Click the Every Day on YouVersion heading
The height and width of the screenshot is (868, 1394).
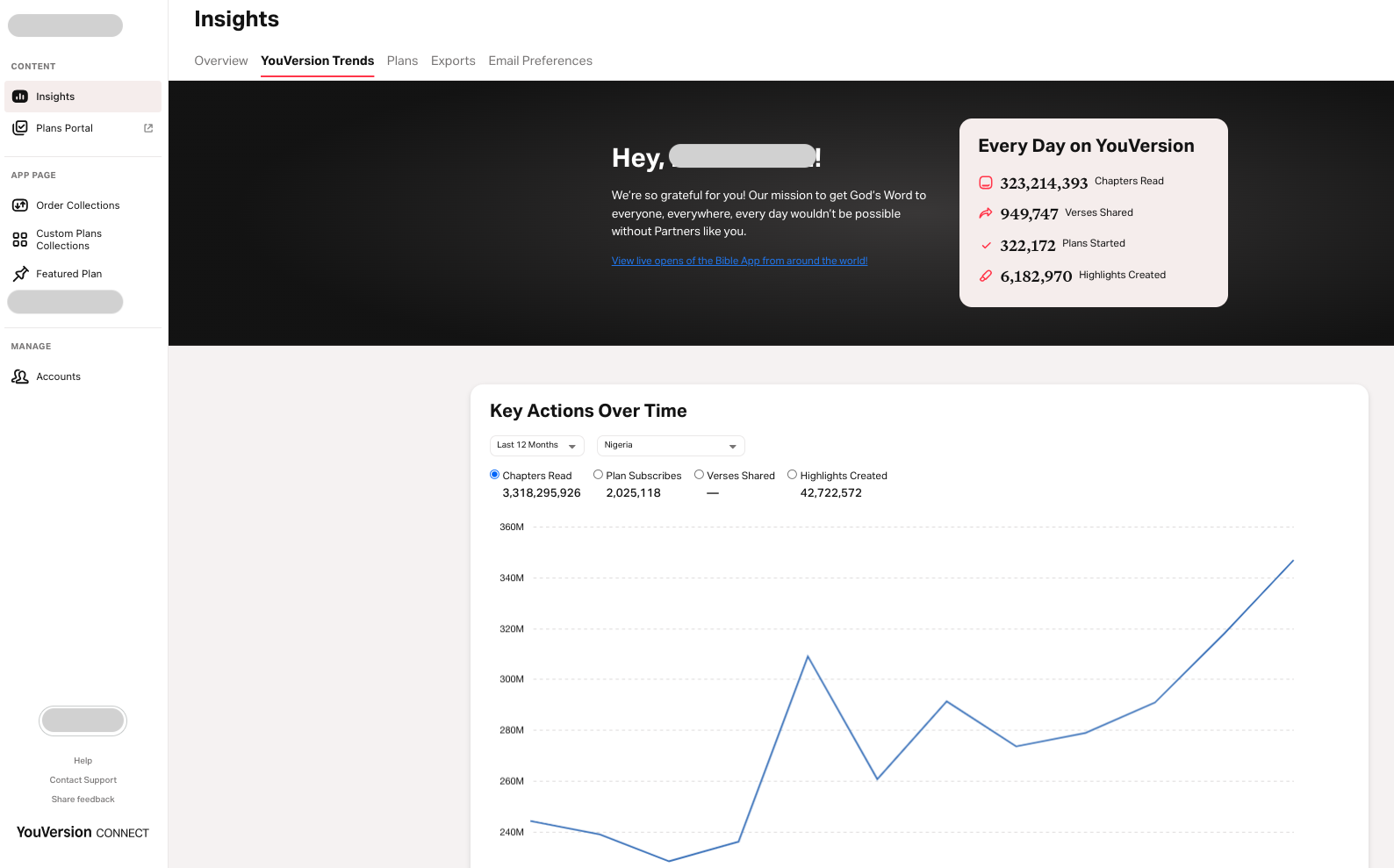(1086, 146)
